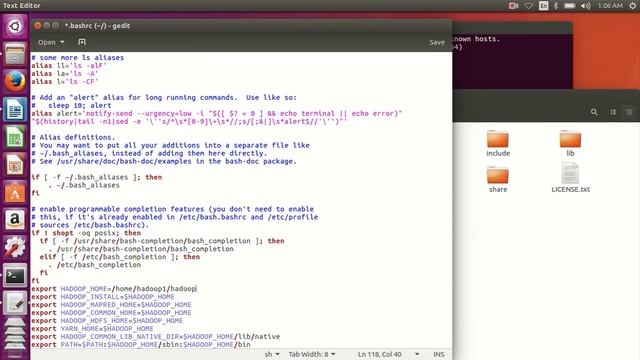Click the "alias l='ls -CF'" line
This screenshot has width=640, height=360.
point(65,82)
